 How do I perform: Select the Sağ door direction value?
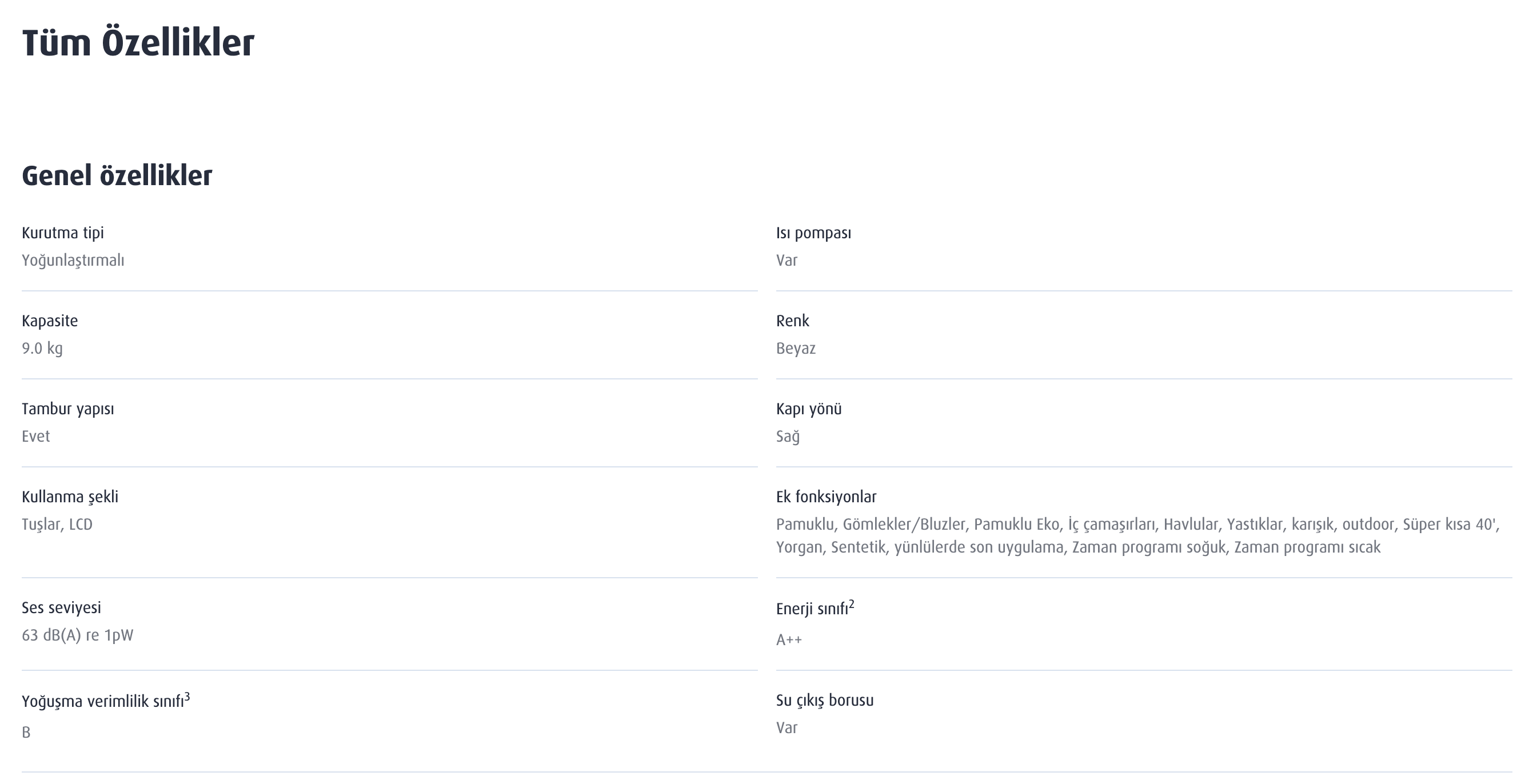[x=788, y=437]
